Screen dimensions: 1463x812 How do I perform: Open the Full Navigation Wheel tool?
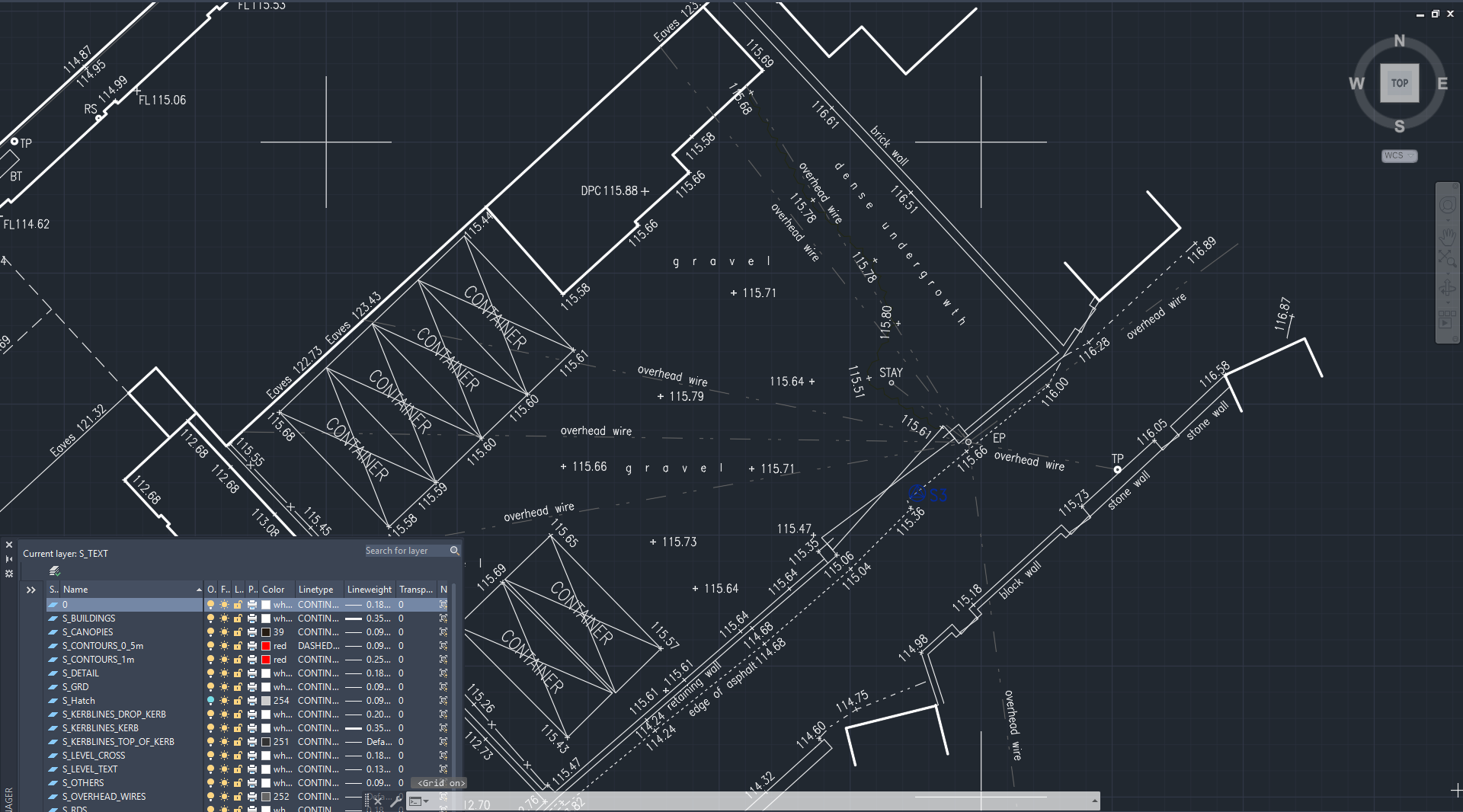pyautogui.click(x=1447, y=205)
